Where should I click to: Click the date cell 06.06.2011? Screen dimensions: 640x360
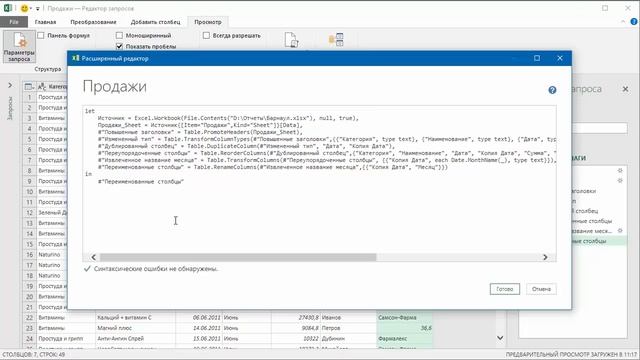[199, 317]
